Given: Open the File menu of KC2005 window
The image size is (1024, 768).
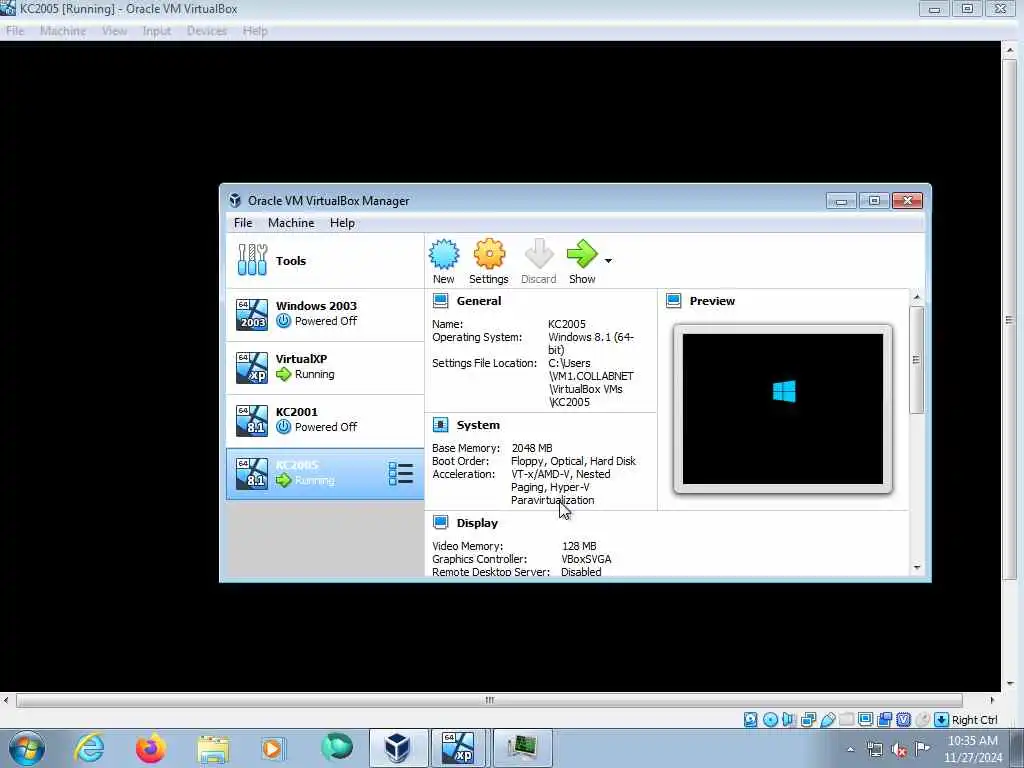Looking at the screenshot, I should pyautogui.click(x=15, y=31).
